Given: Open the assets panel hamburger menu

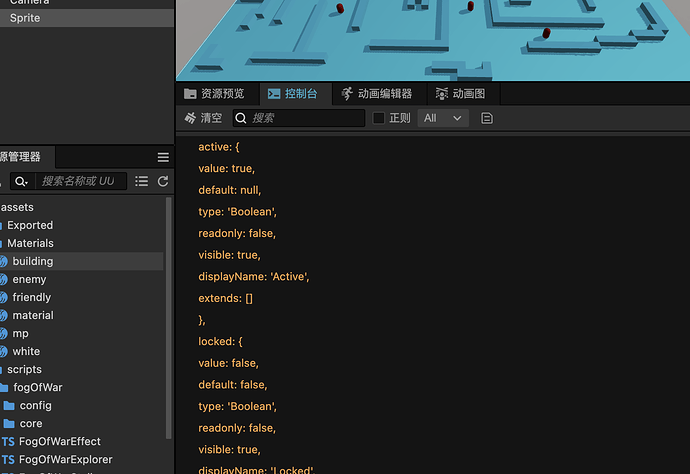Looking at the screenshot, I should point(163,157).
